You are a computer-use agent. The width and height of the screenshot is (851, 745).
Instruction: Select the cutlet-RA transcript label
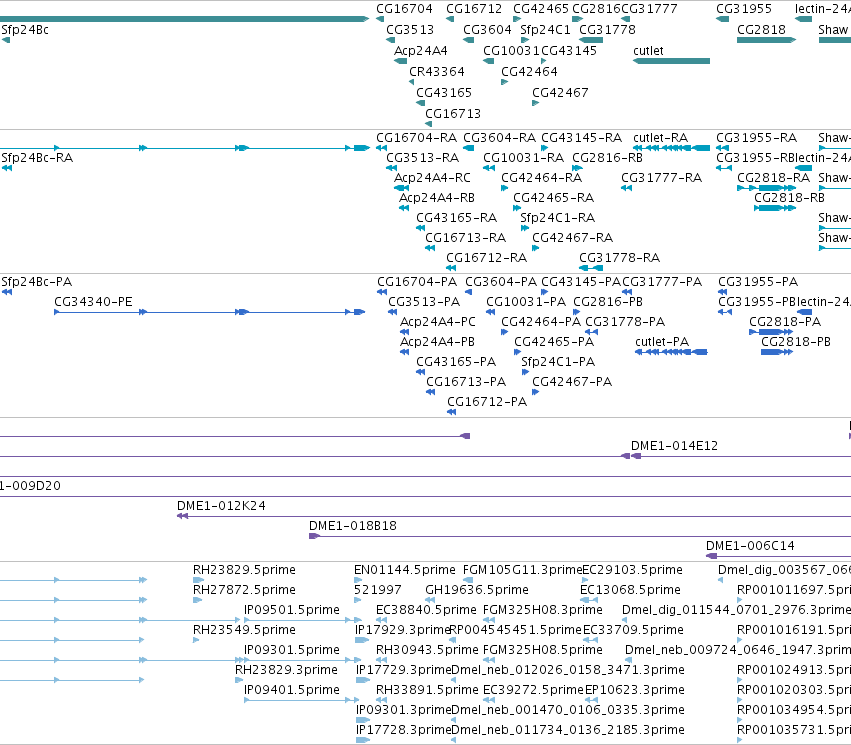coord(661,138)
